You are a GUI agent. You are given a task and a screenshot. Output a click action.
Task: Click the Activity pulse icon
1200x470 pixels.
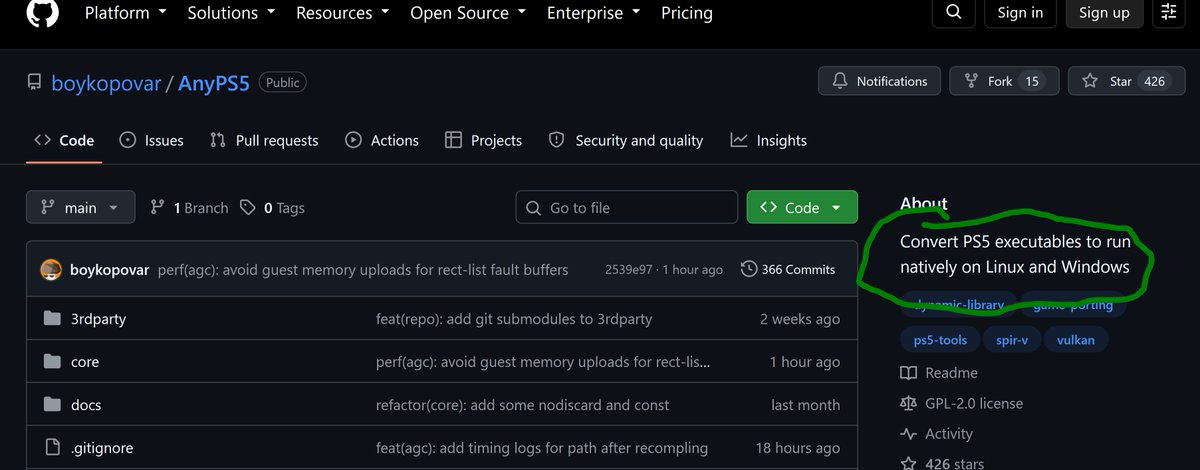point(908,434)
